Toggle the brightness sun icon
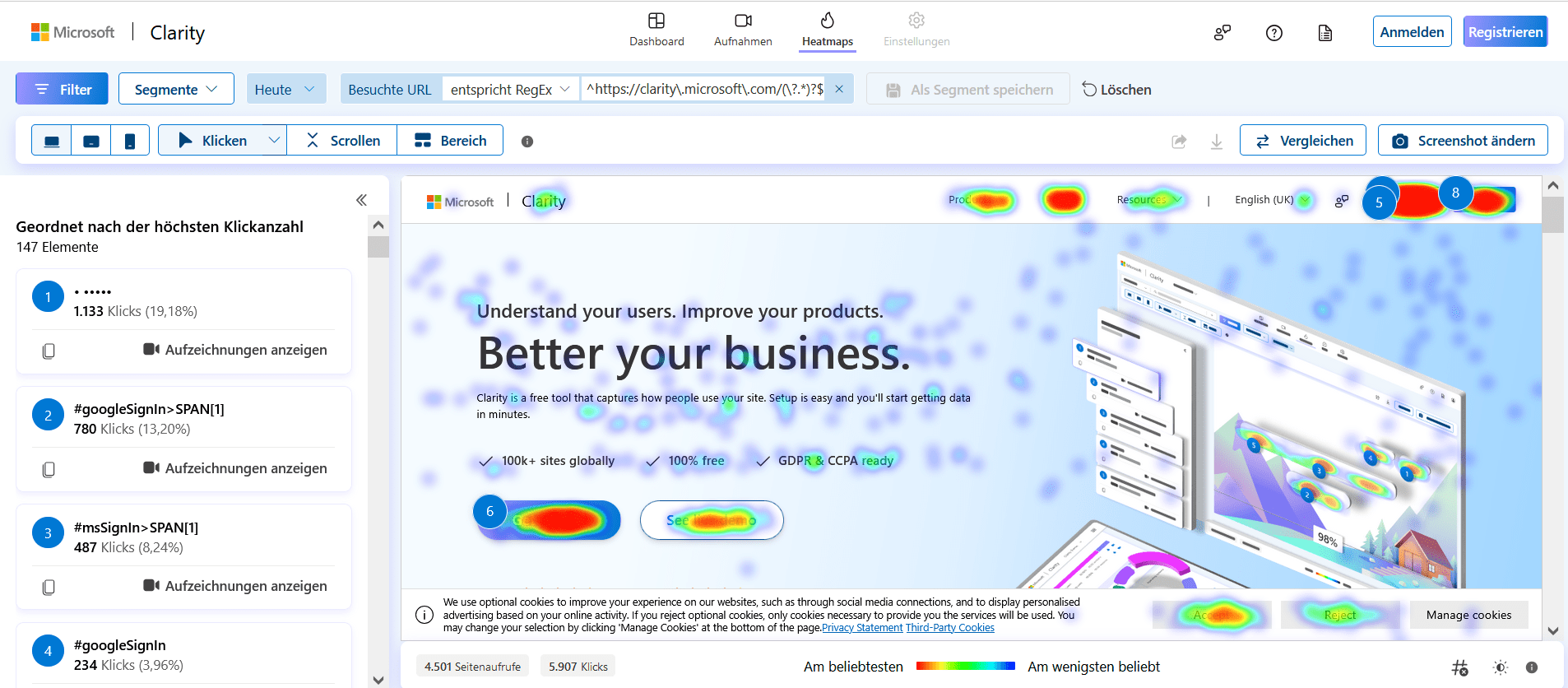 [1501, 667]
